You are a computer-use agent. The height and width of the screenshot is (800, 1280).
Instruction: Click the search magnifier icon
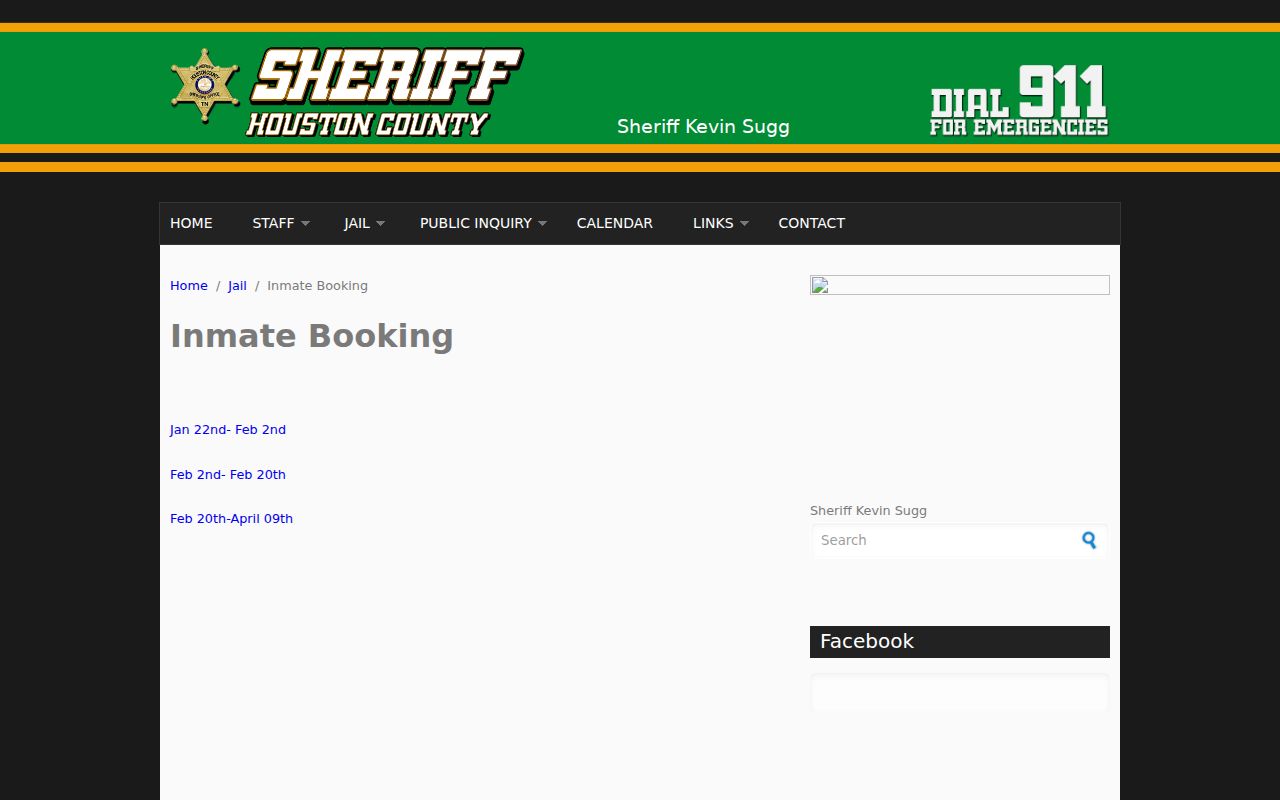[x=1089, y=540]
